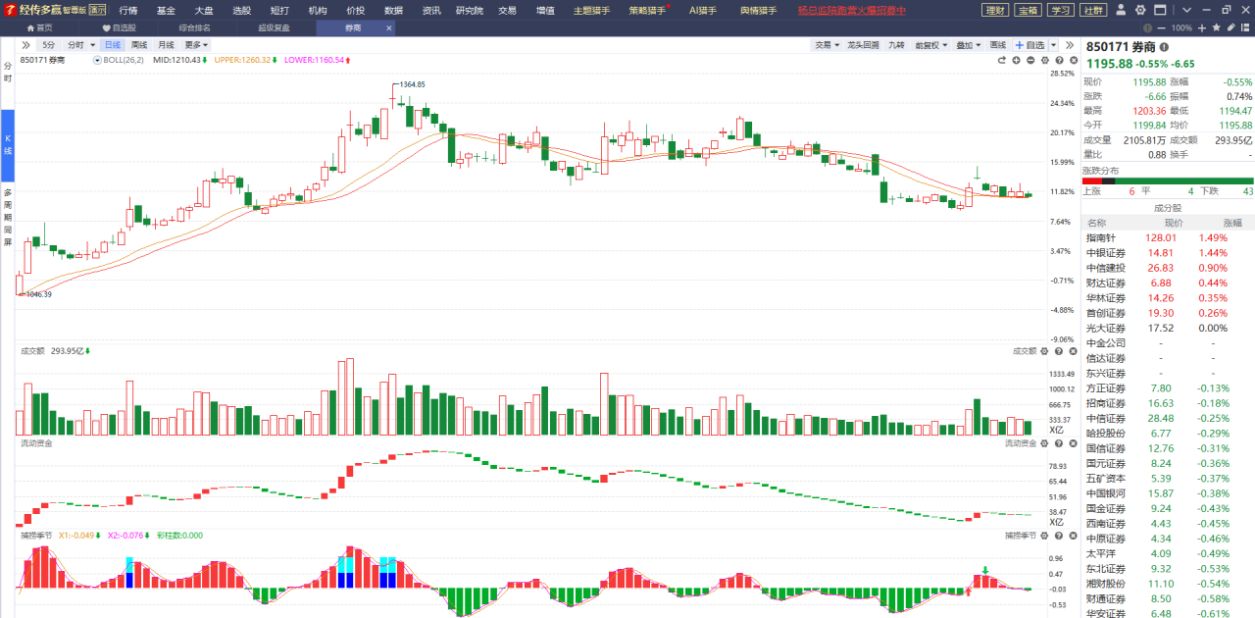
Task: Click the main chart share arrow icon
Action: pos(1001,60)
